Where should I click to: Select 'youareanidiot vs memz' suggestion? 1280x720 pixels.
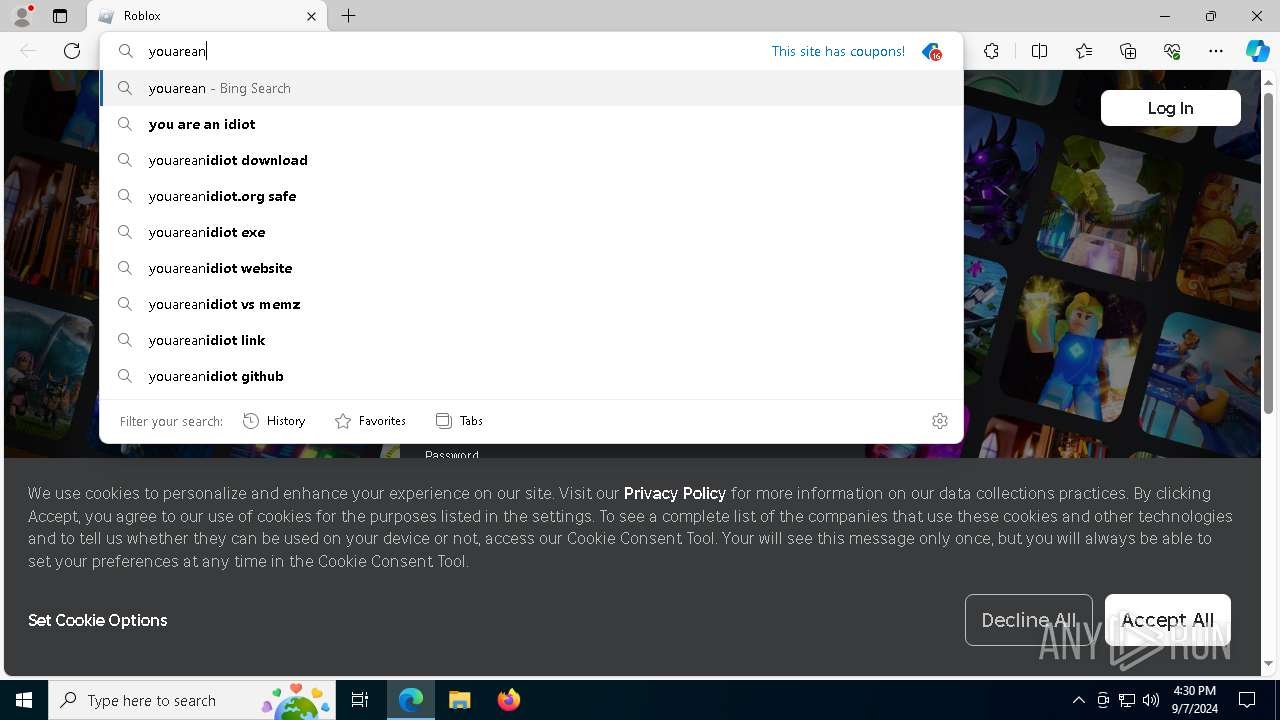tap(532, 304)
